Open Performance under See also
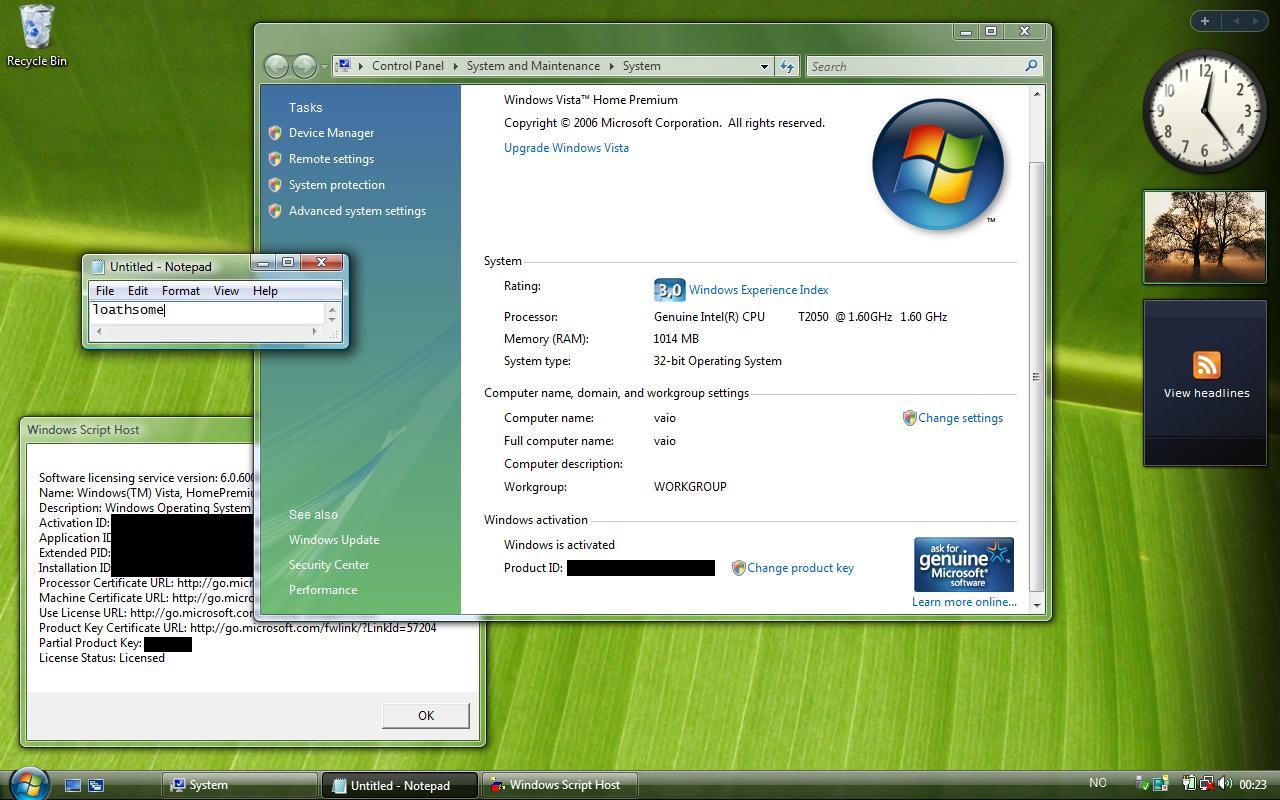Viewport: 1280px width, 800px height. click(323, 590)
